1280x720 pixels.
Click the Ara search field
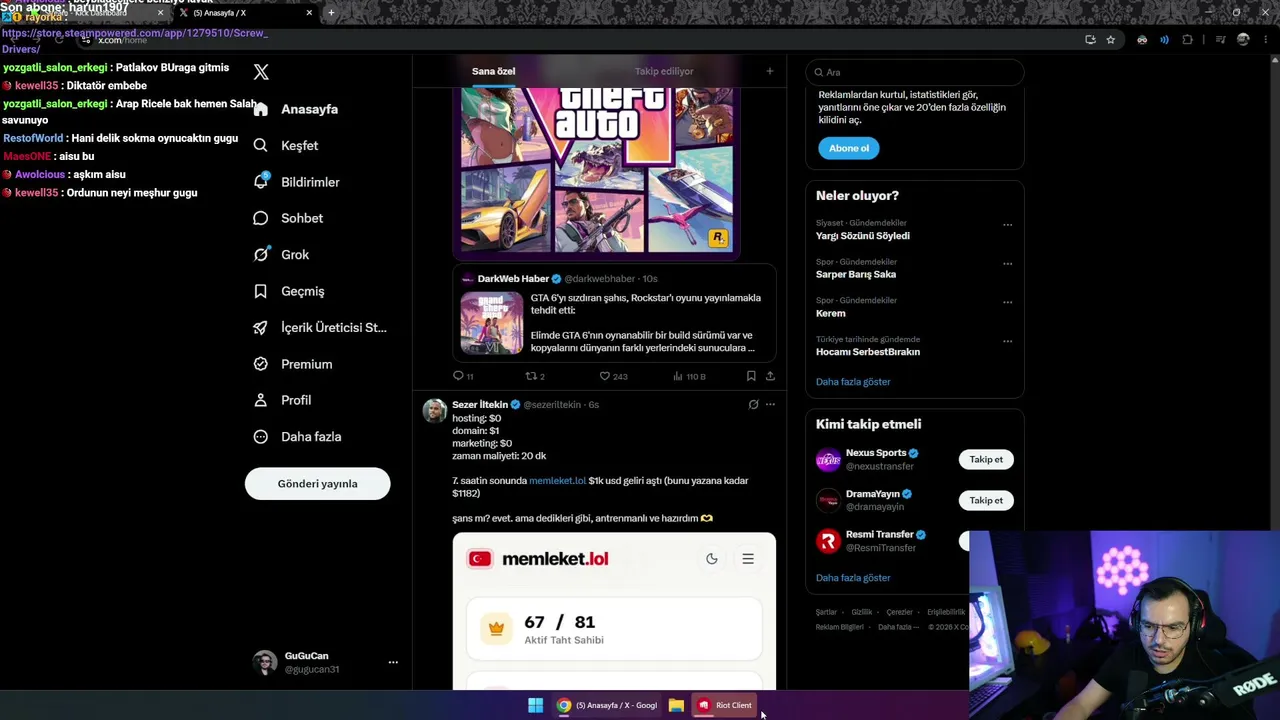(x=915, y=72)
